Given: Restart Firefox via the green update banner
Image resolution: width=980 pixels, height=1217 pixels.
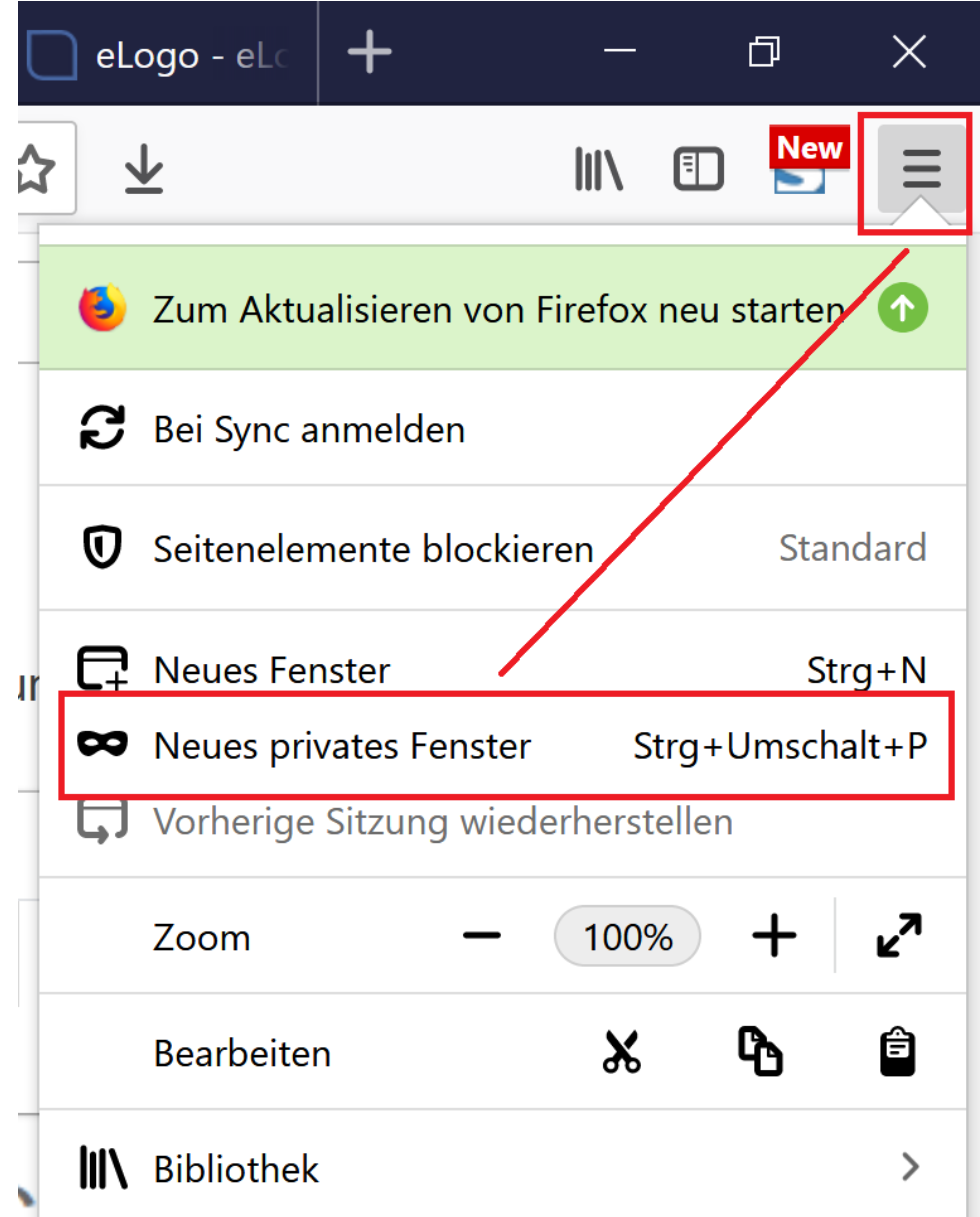Looking at the screenshot, I should tap(502, 309).
